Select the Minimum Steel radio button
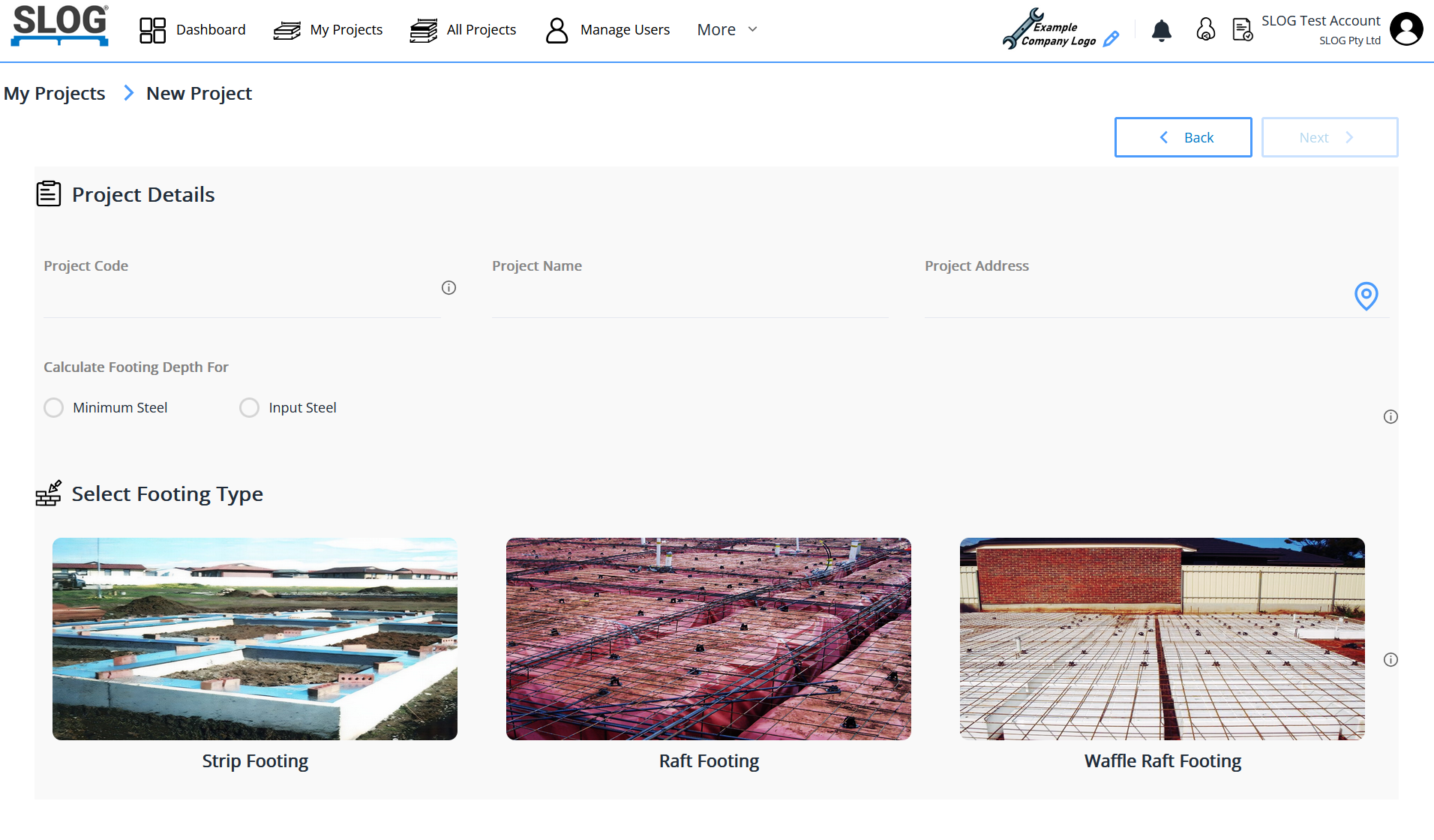This screenshot has height=840, width=1434. (54, 407)
